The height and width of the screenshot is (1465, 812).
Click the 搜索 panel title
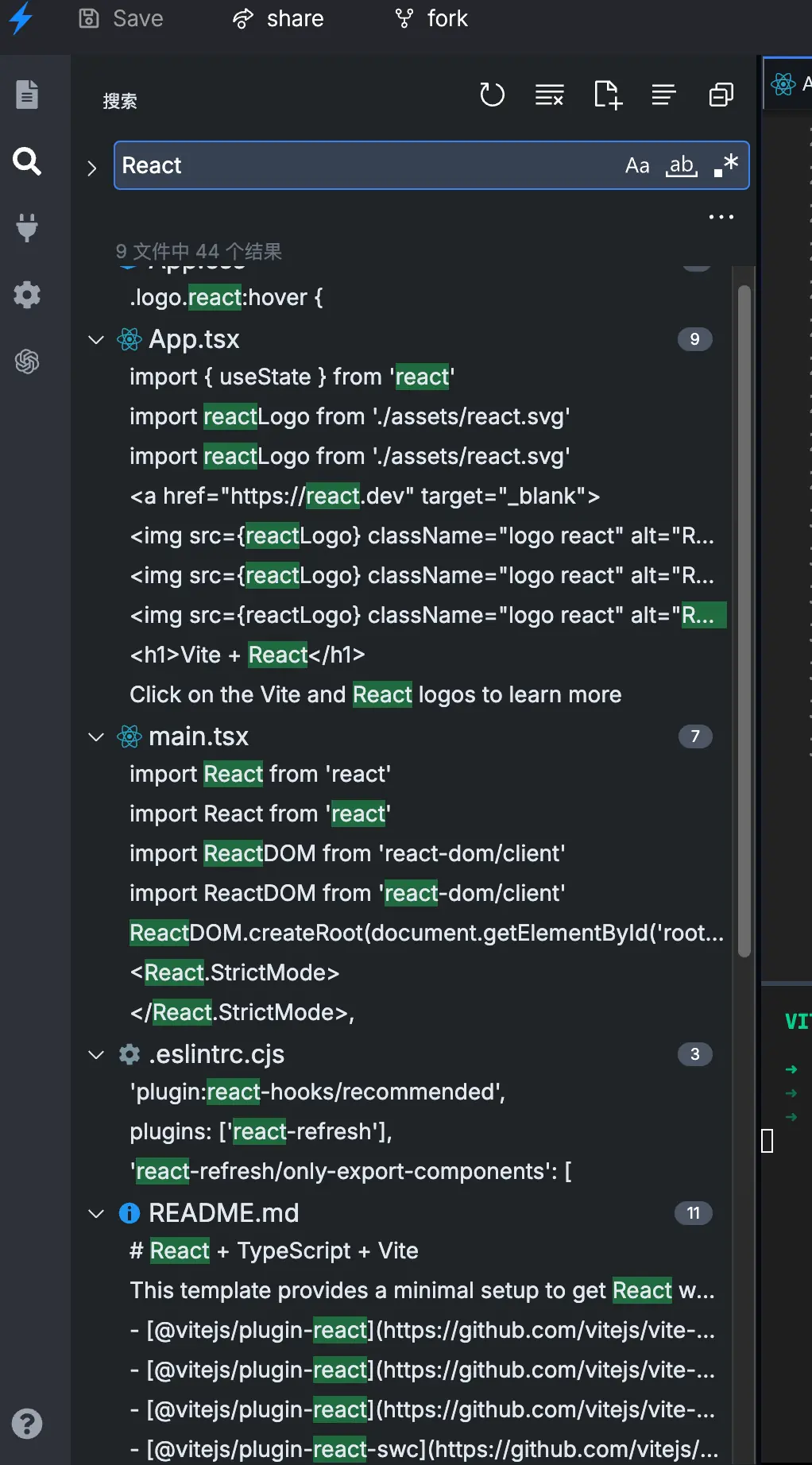(120, 101)
